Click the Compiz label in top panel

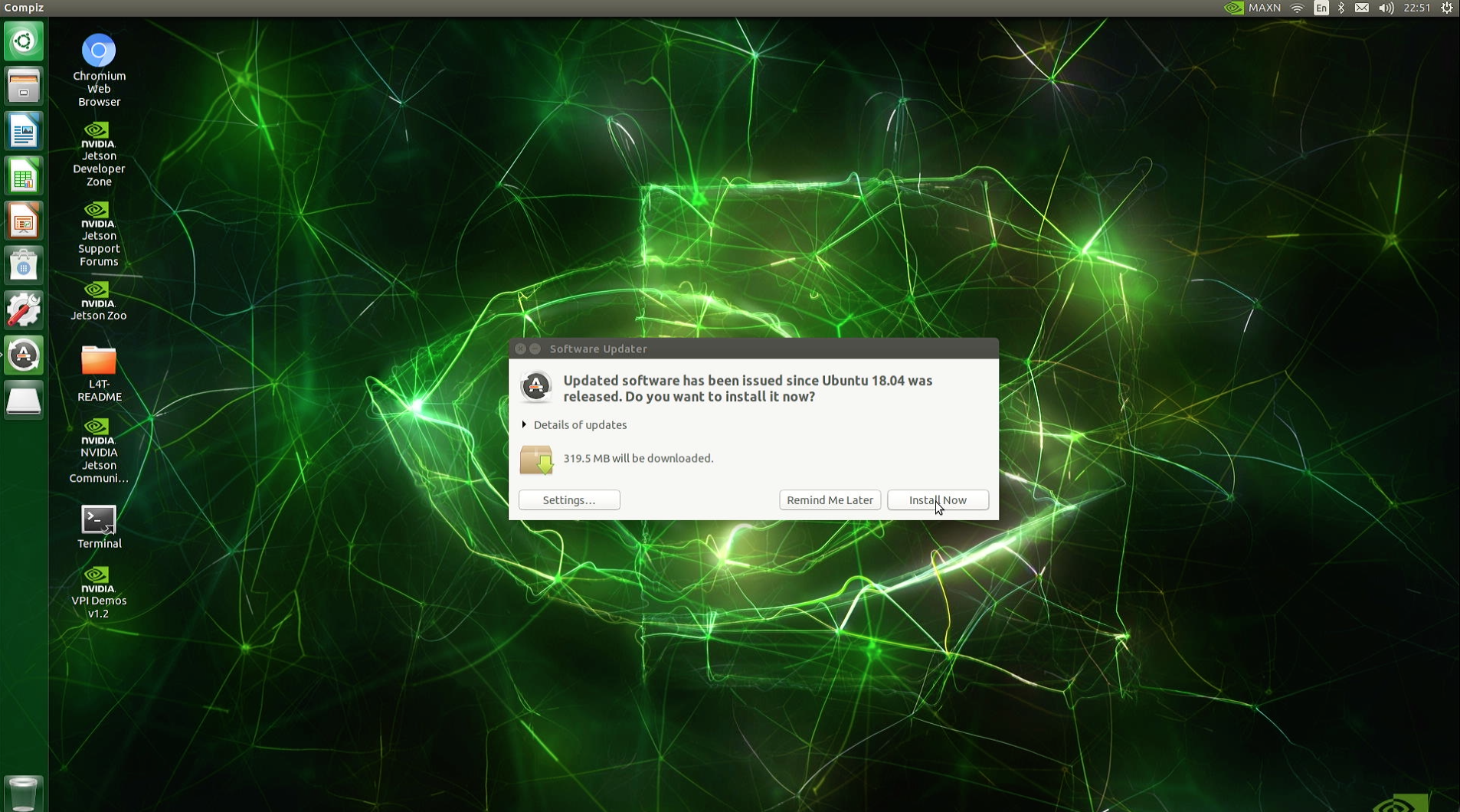(24, 8)
